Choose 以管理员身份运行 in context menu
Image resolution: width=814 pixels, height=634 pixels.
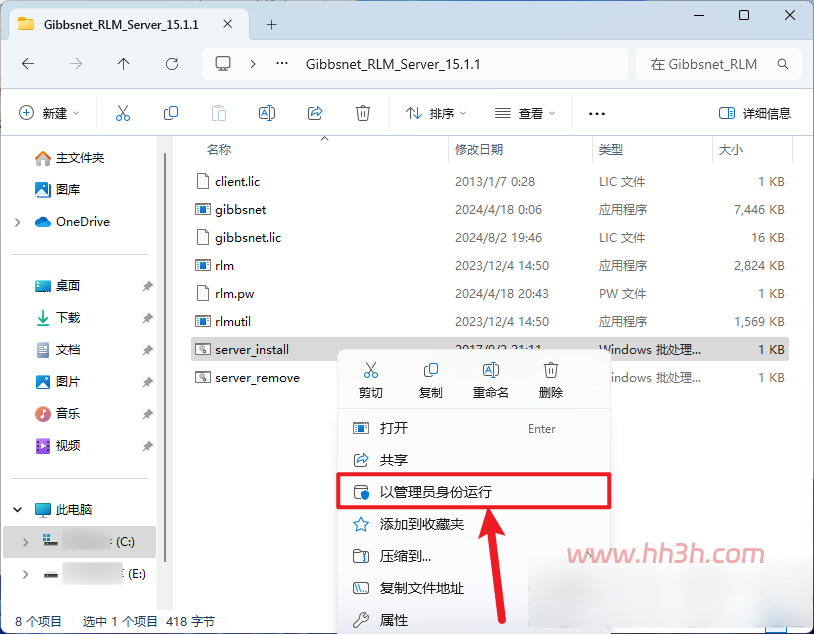click(x=473, y=491)
